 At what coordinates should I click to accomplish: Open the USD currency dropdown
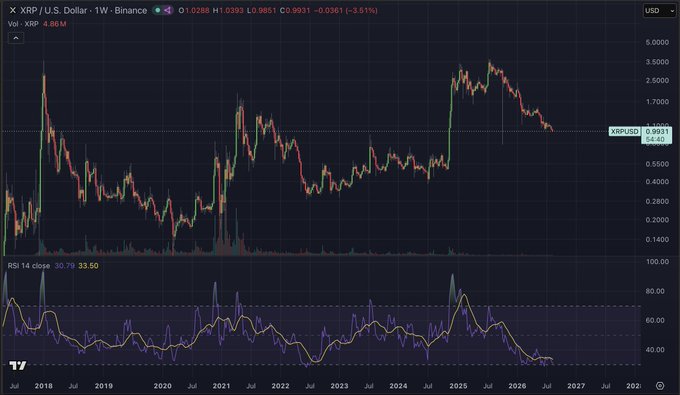[659, 10]
